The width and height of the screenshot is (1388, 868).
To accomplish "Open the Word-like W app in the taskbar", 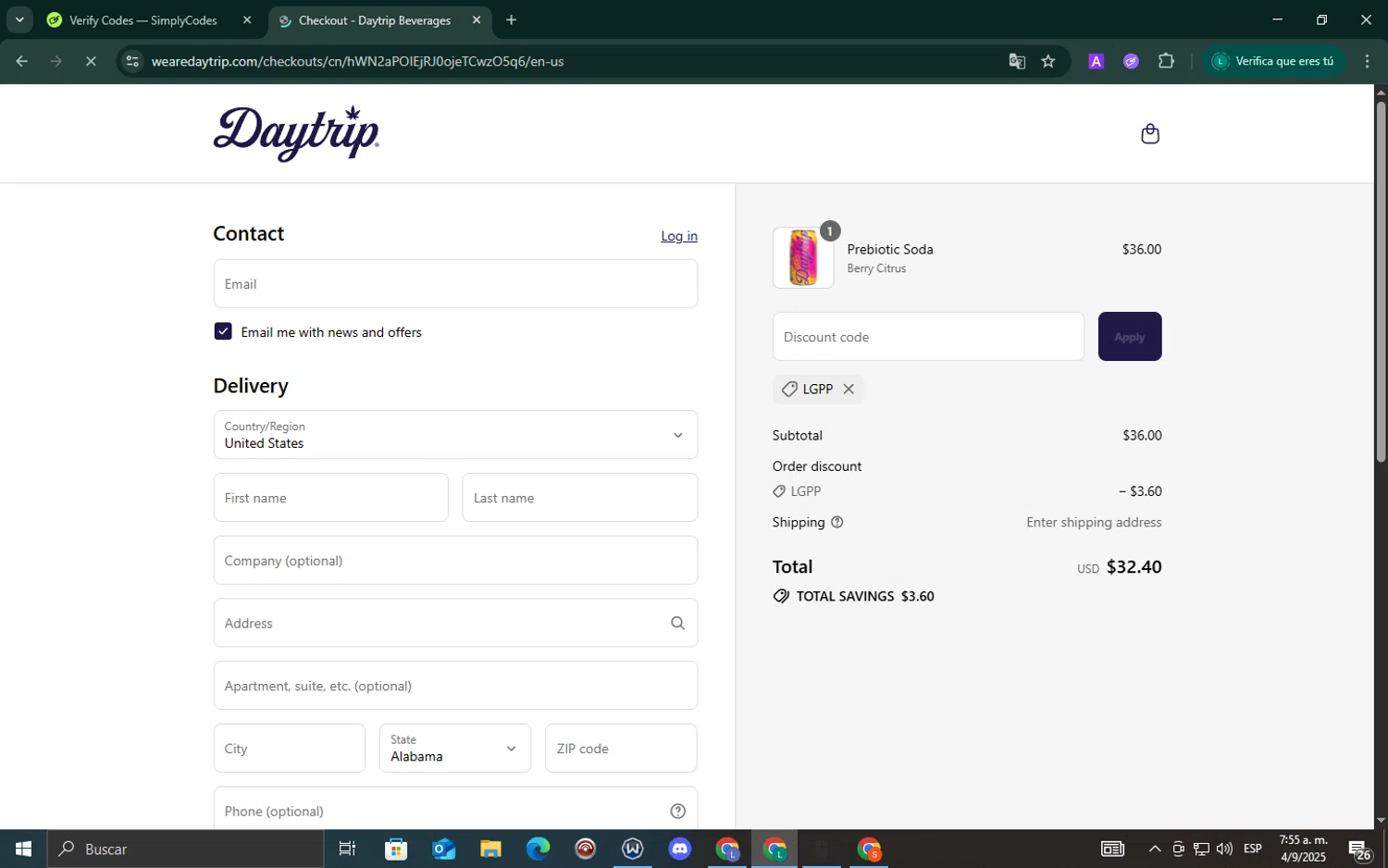I will click(633, 849).
